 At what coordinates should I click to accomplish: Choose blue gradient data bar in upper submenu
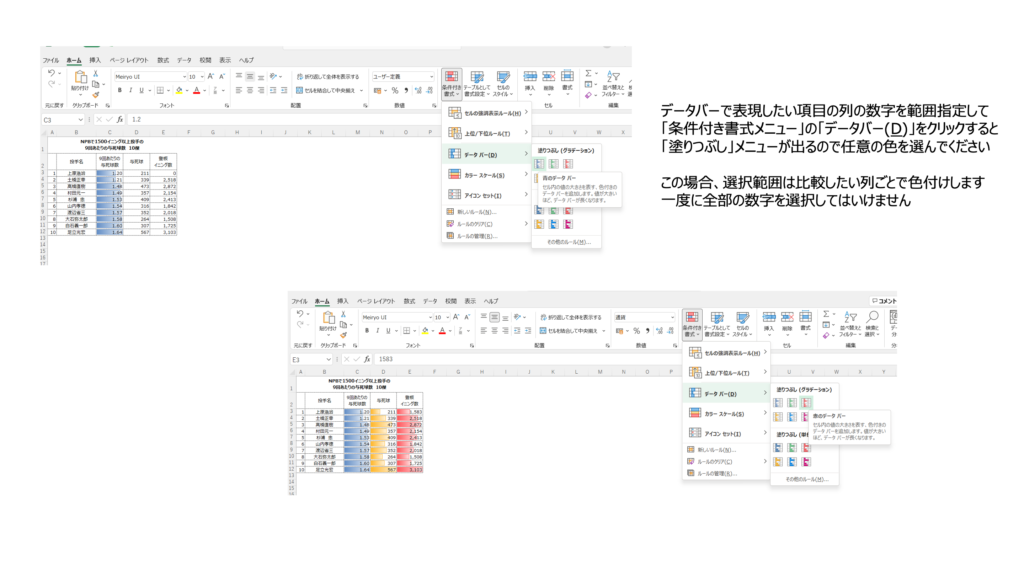(541, 163)
